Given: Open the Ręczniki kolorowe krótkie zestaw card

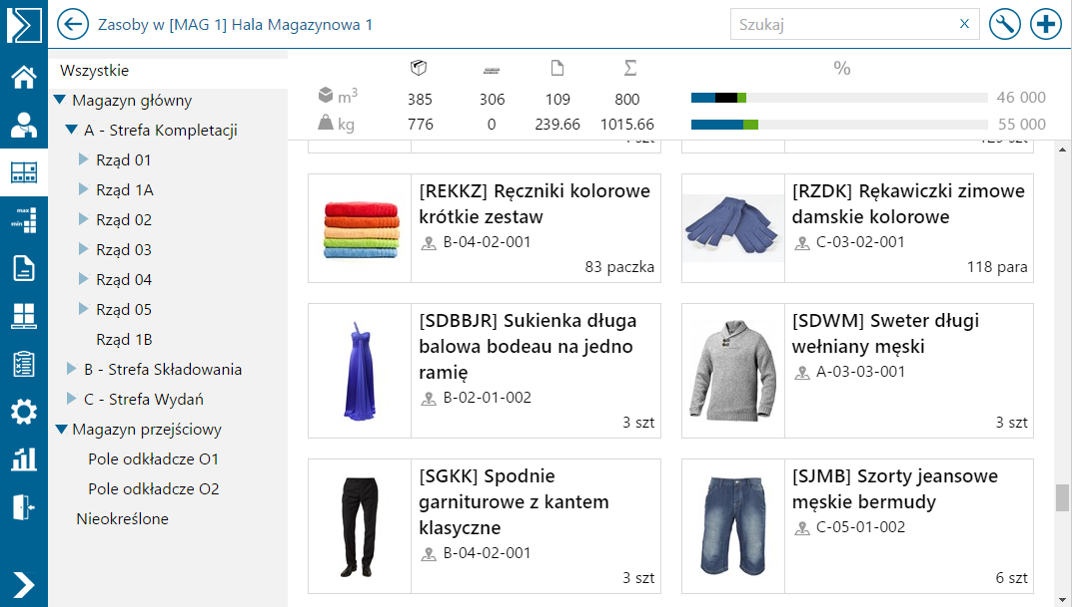Looking at the screenshot, I should click(x=484, y=228).
